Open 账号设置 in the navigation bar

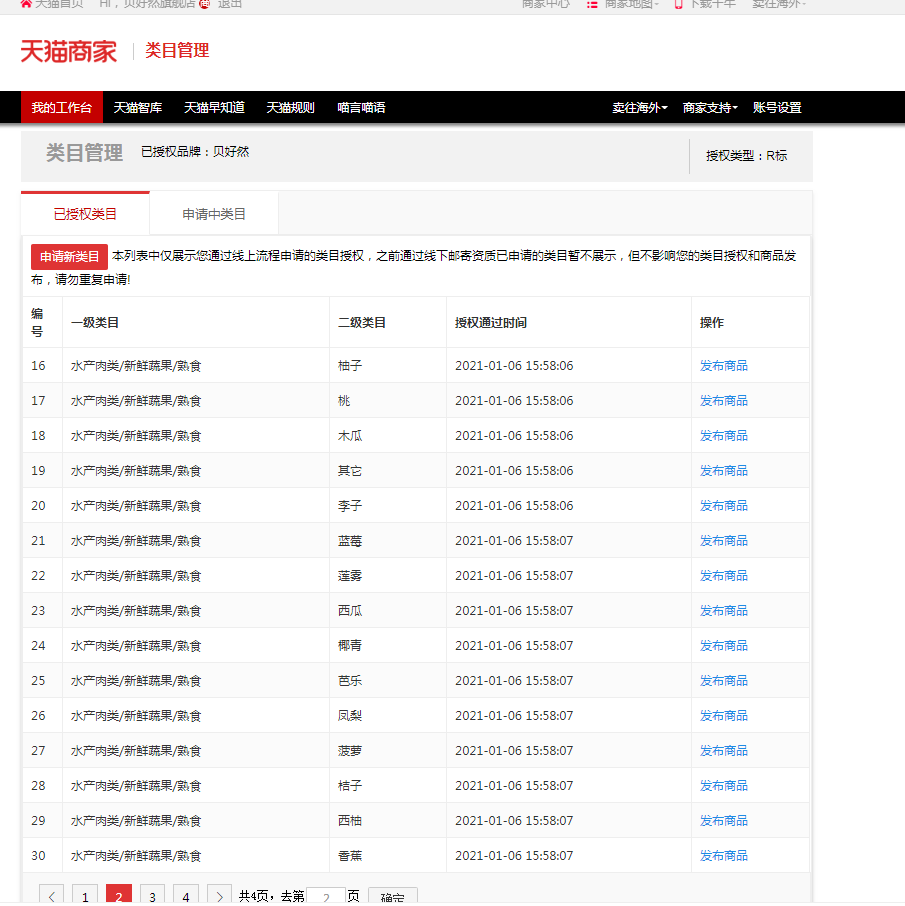point(777,107)
